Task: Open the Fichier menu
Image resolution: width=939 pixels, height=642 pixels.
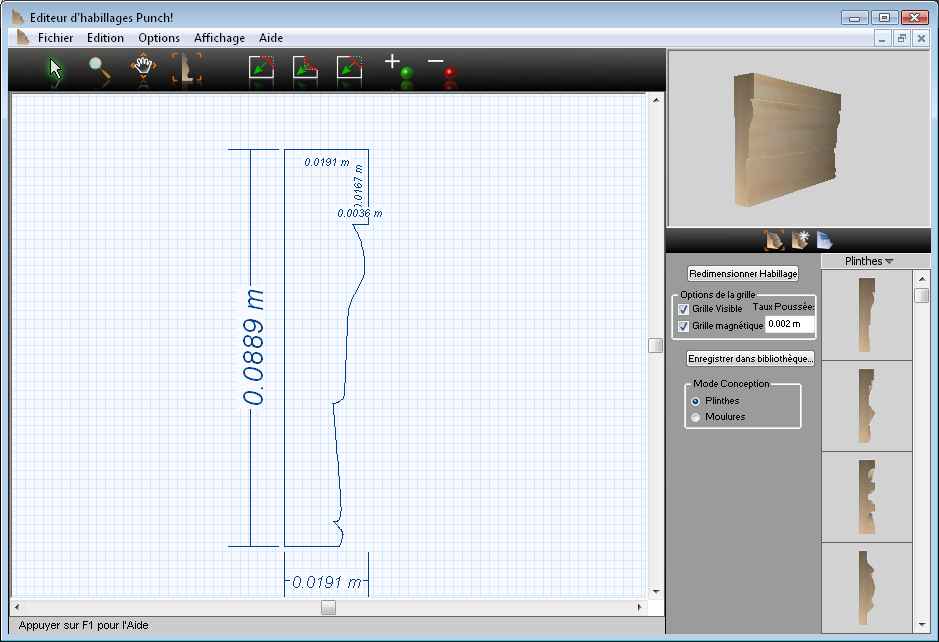Action: point(55,38)
